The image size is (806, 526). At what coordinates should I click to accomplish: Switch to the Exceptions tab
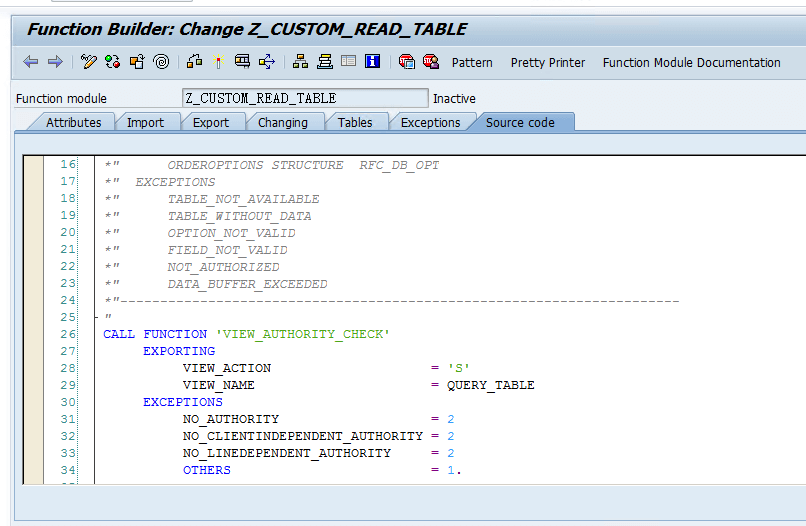(x=430, y=122)
